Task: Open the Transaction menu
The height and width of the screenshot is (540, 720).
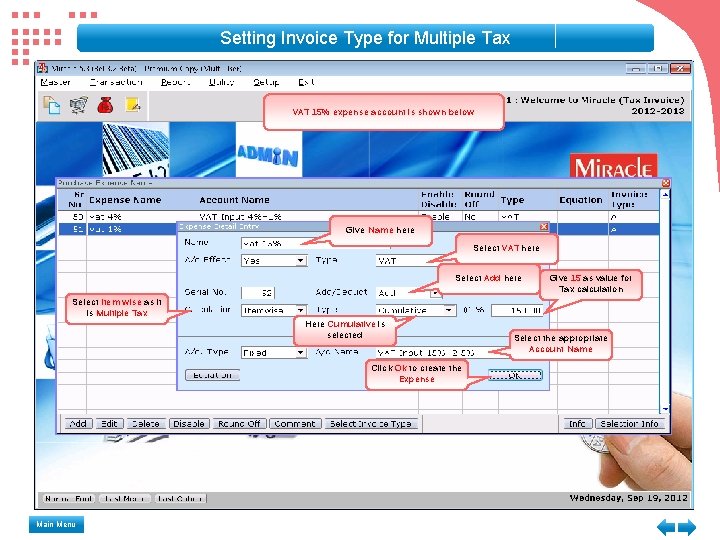Action: 116,82
